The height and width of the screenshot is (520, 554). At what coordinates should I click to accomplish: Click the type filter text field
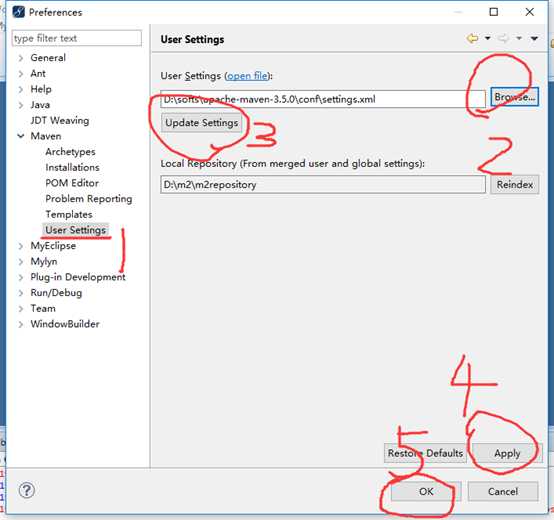pos(77,38)
